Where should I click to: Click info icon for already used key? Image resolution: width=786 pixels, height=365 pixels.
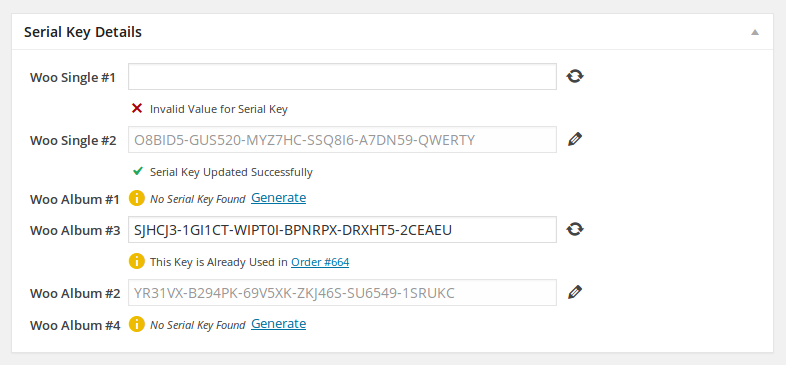tap(137, 261)
